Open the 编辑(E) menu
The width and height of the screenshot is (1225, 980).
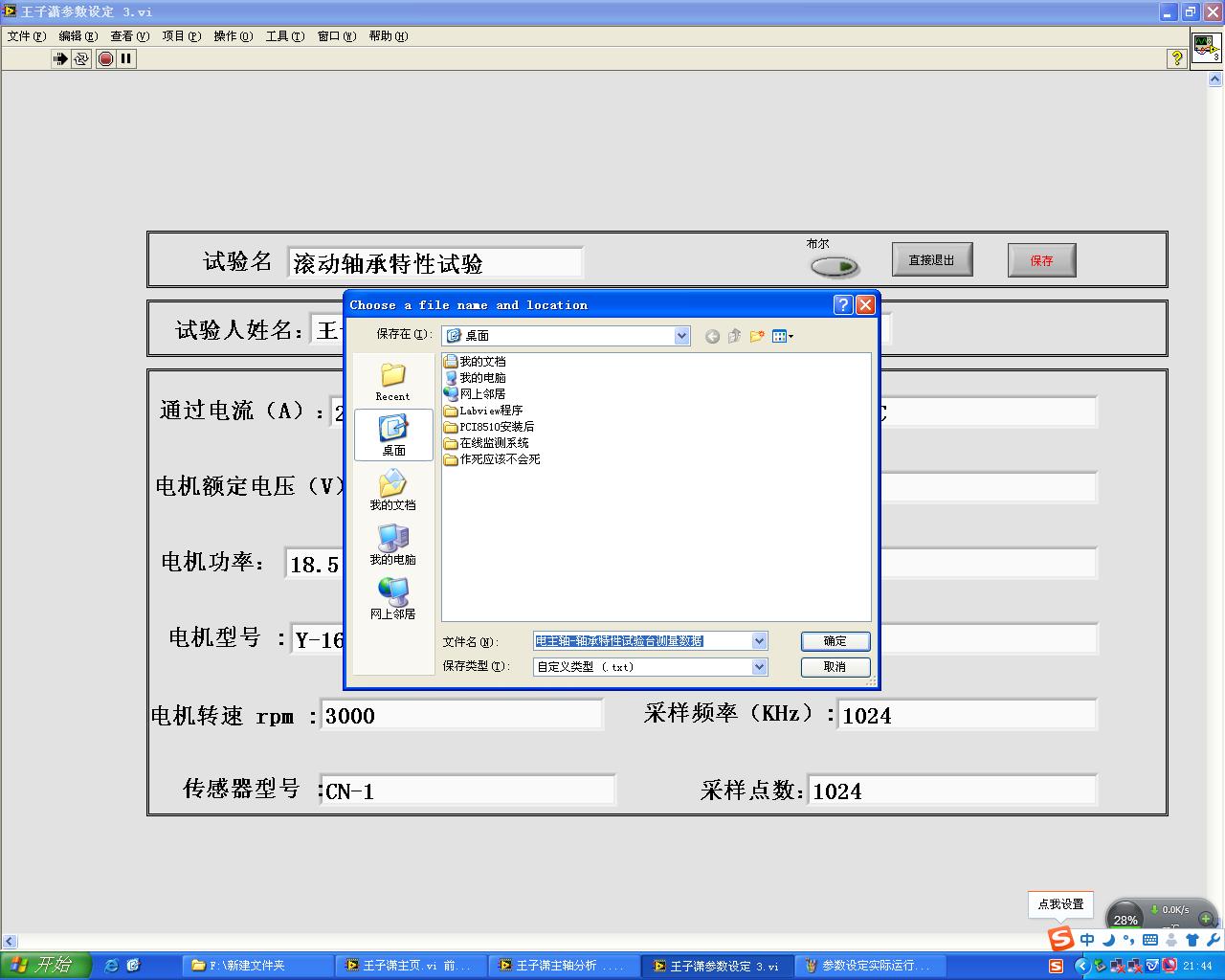pyautogui.click(x=78, y=36)
